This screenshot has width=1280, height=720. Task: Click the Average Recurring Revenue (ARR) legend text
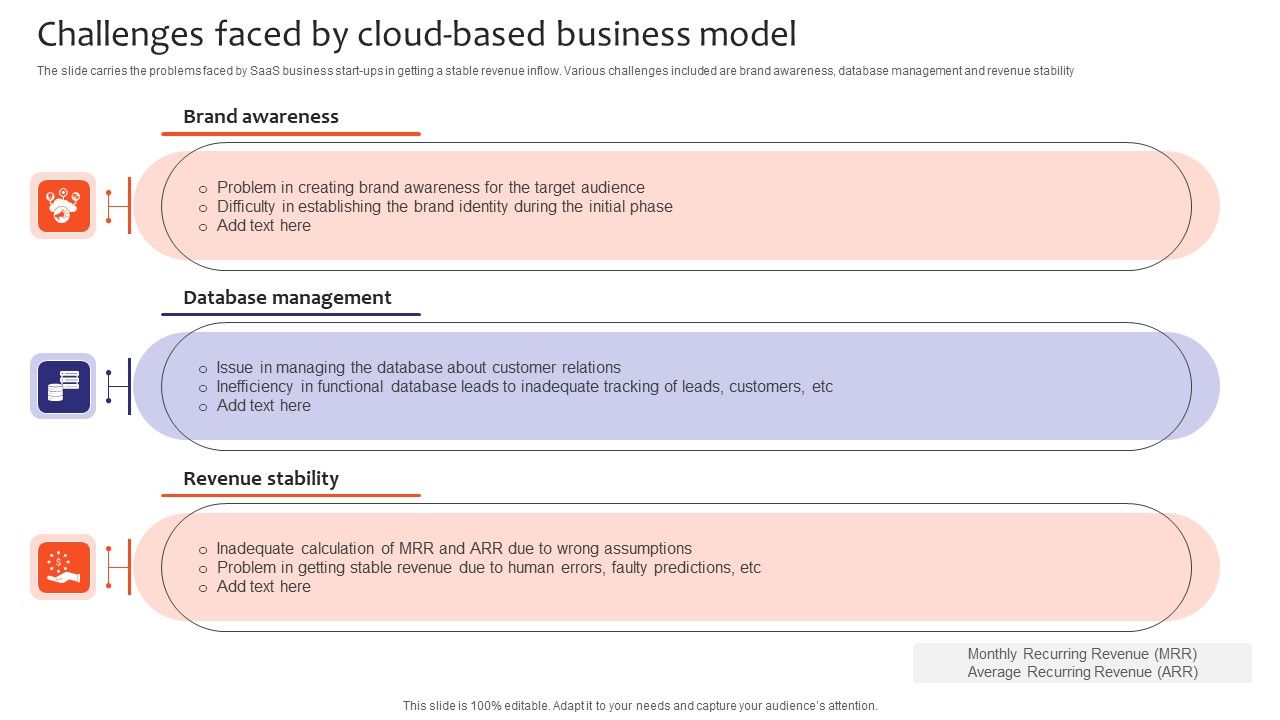[1082, 672]
